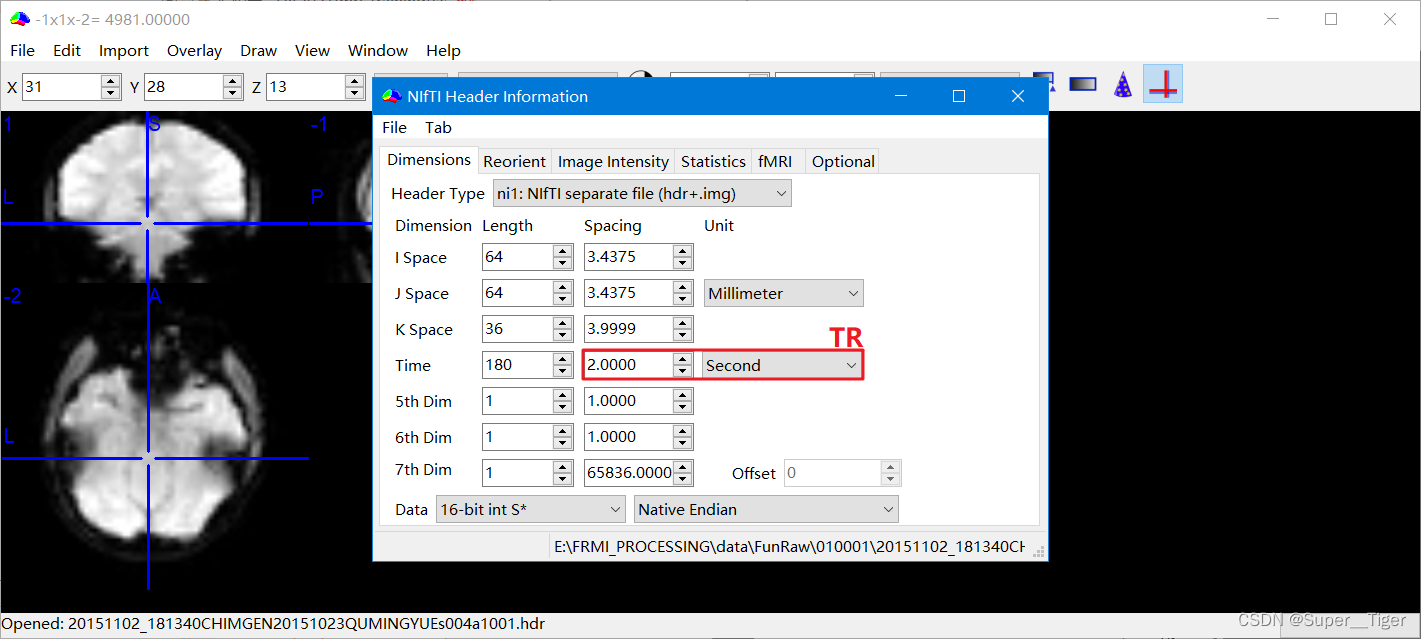1421x639 pixels.
Task: Increase 5th Dim spacing with its up arrow
Action: click(682, 395)
